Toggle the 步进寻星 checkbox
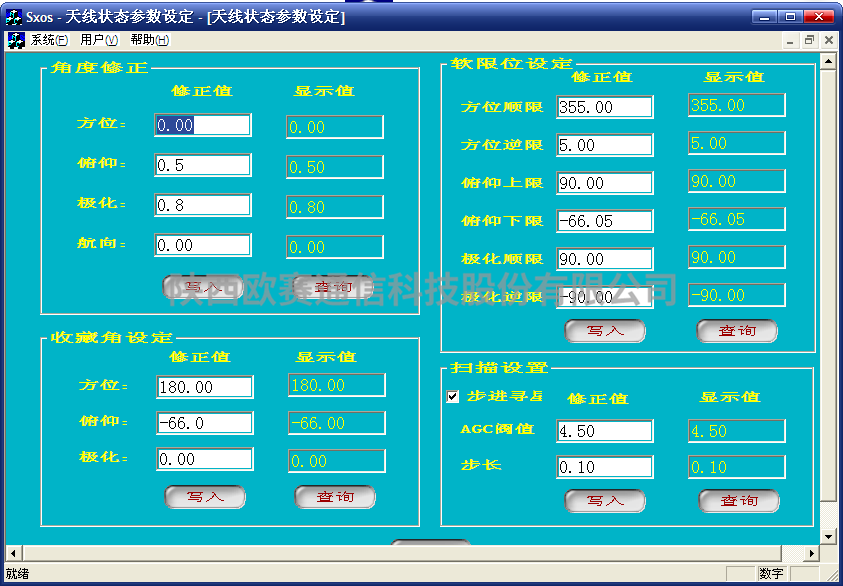843x586 pixels. tap(453, 397)
